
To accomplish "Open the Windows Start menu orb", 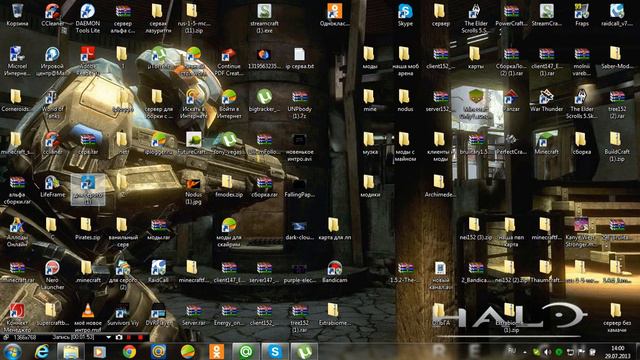I will [12, 351].
